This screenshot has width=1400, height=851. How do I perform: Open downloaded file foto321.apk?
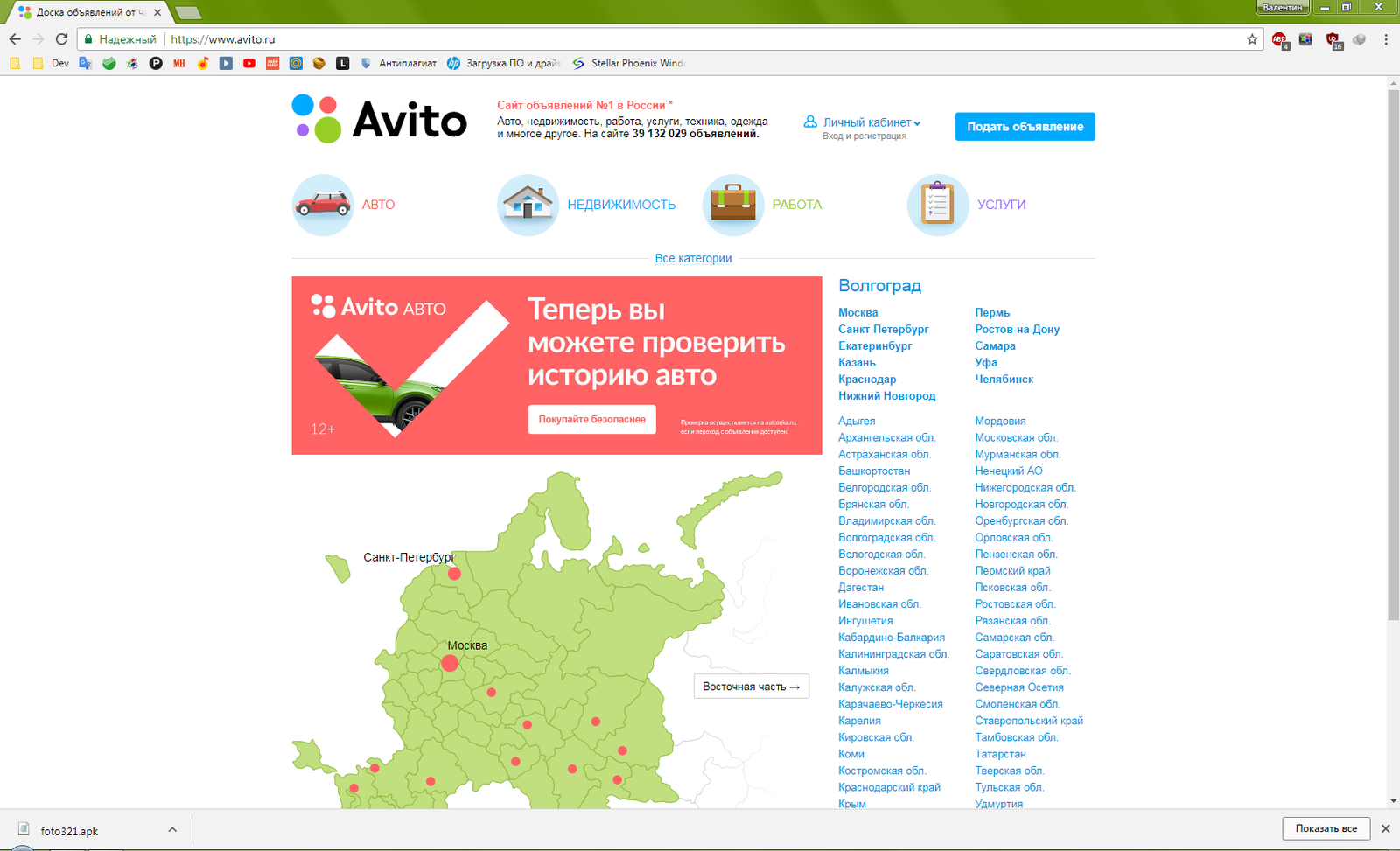(69, 830)
